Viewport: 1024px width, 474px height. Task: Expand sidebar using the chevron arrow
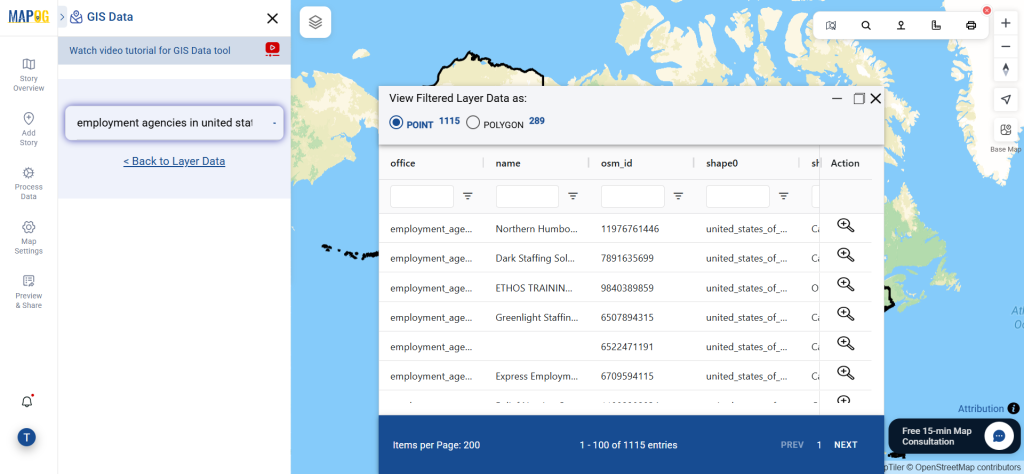(63, 18)
